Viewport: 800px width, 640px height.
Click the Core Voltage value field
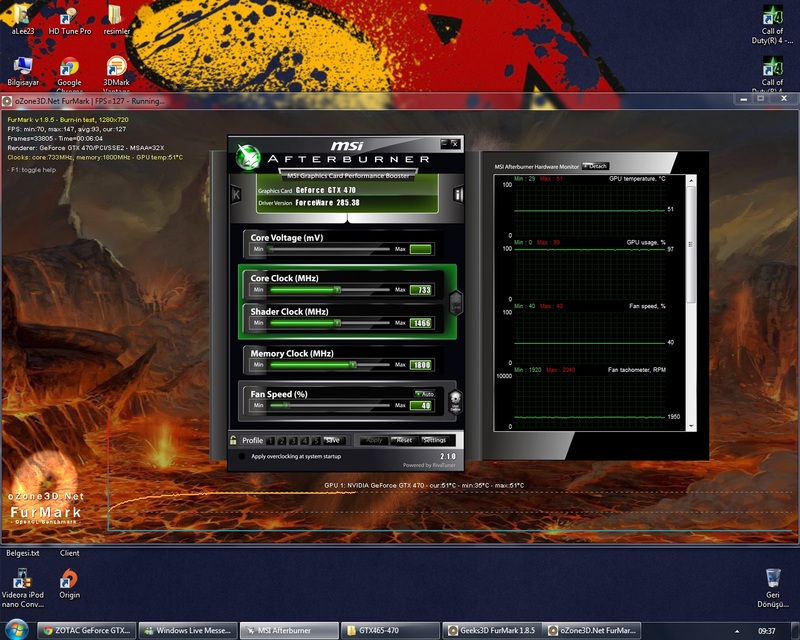(x=421, y=249)
